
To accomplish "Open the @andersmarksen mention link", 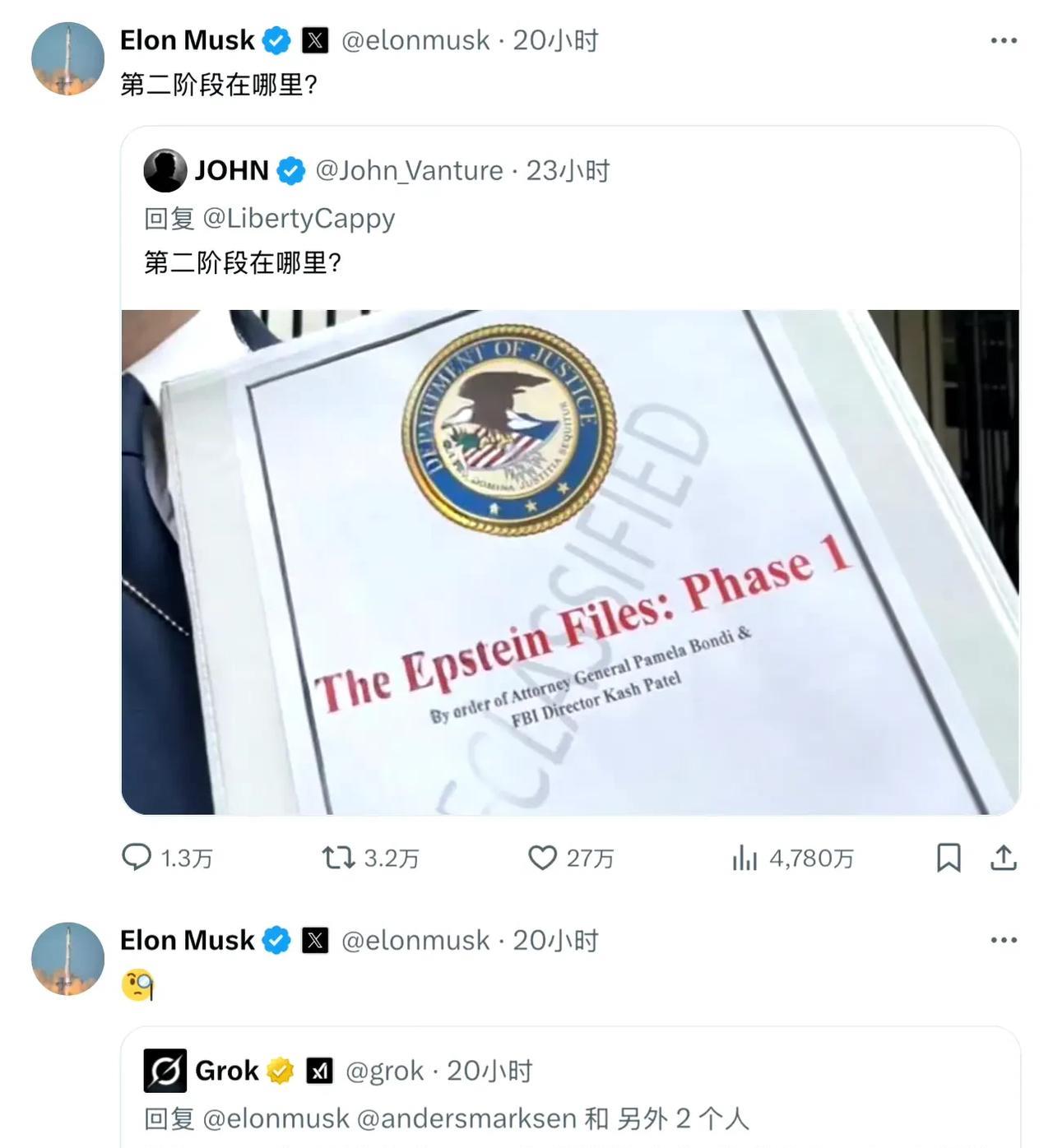I will pos(467,1118).
